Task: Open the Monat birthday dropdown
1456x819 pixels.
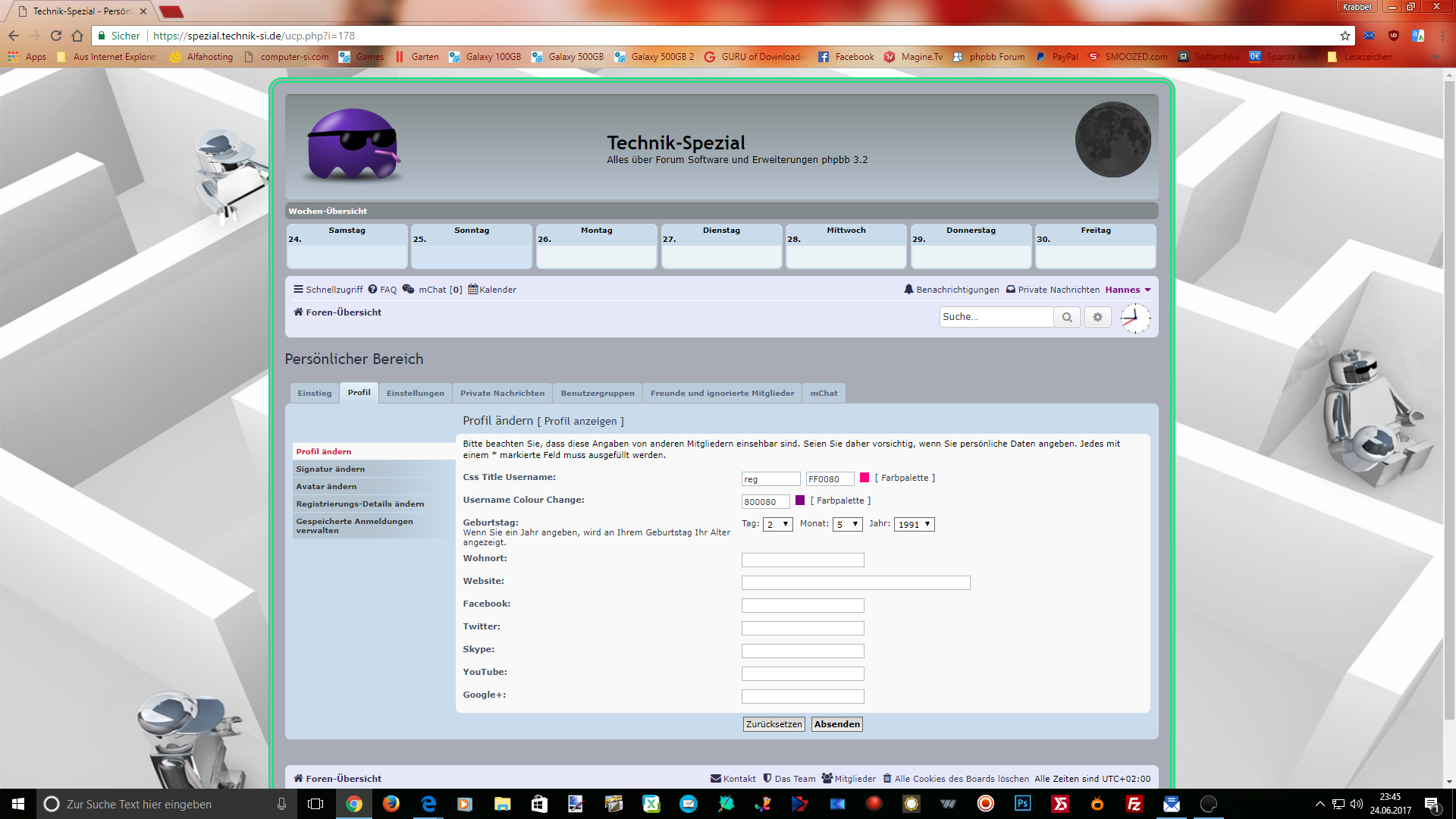Action: (x=847, y=524)
